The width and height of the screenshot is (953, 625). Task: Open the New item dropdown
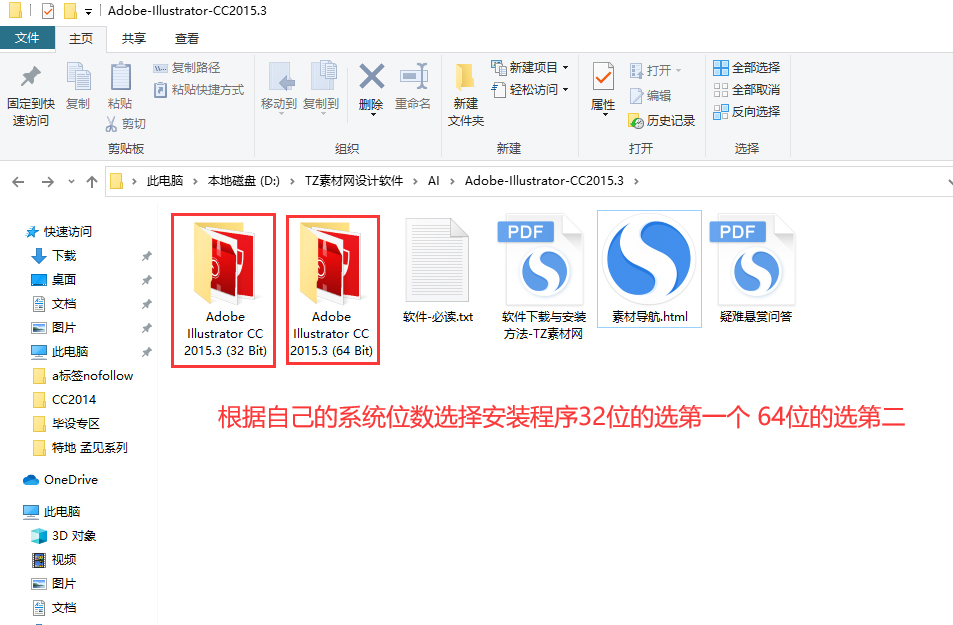[530, 67]
